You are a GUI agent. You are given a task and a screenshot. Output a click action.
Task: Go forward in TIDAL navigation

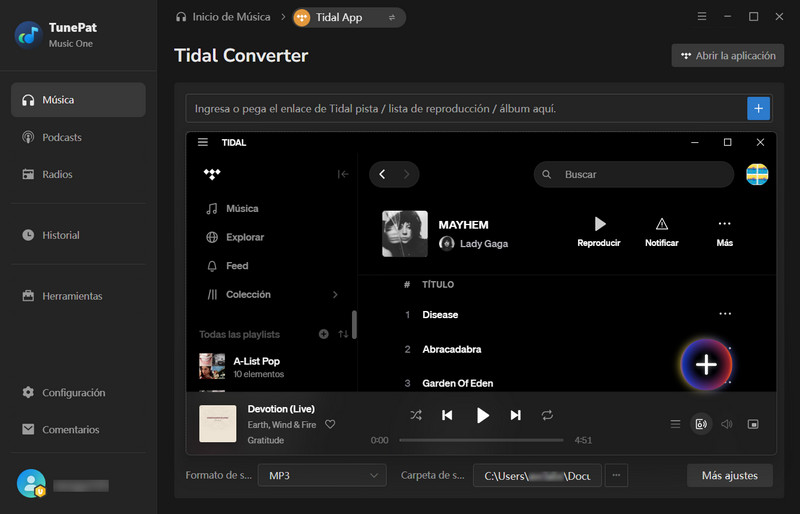[x=406, y=175]
